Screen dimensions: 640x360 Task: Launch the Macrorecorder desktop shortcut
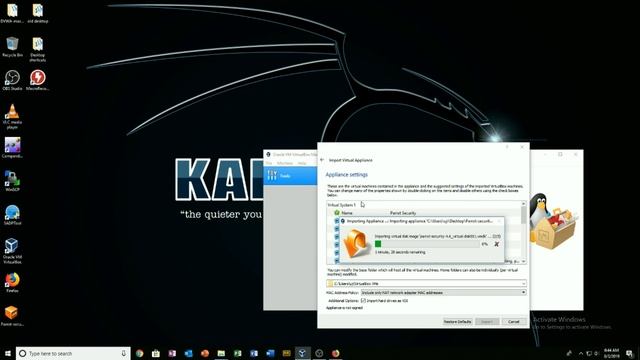(x=38, y=80)
